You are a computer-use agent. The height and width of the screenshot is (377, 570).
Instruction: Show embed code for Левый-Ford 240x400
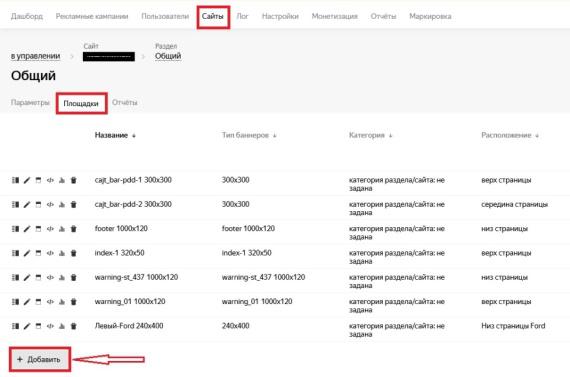[50, 326]
